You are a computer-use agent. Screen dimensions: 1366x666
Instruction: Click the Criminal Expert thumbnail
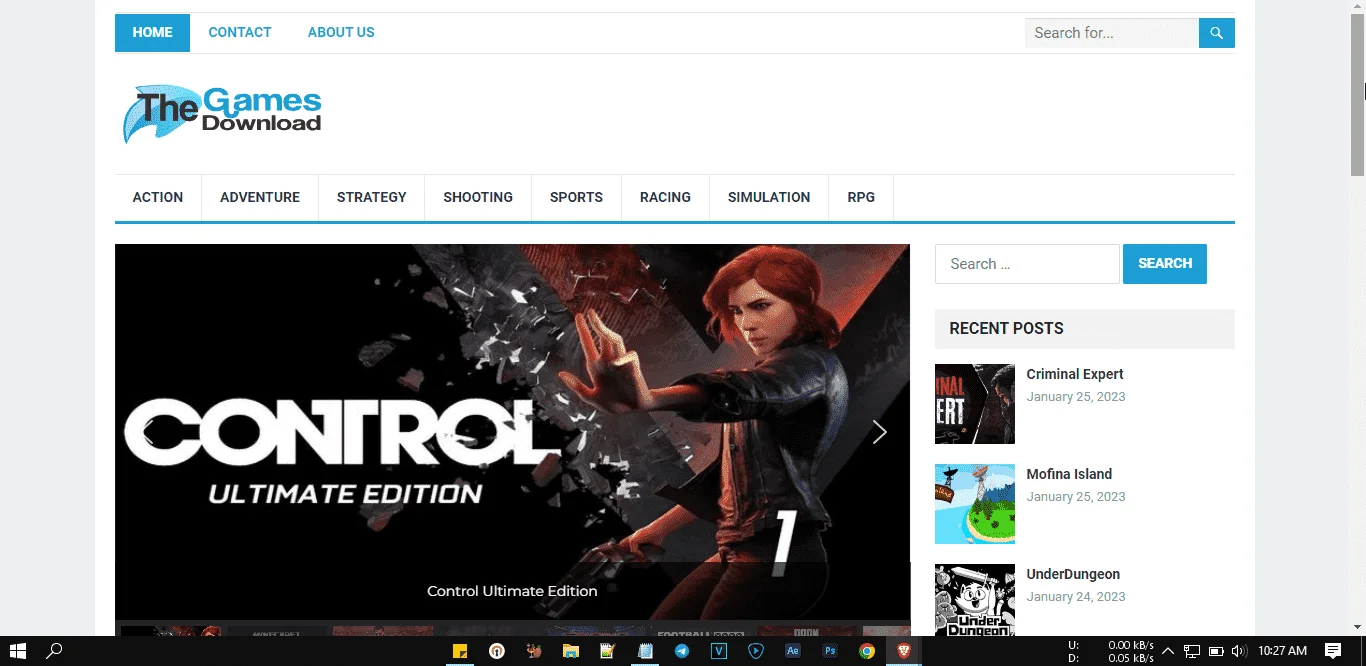(975, 404)
